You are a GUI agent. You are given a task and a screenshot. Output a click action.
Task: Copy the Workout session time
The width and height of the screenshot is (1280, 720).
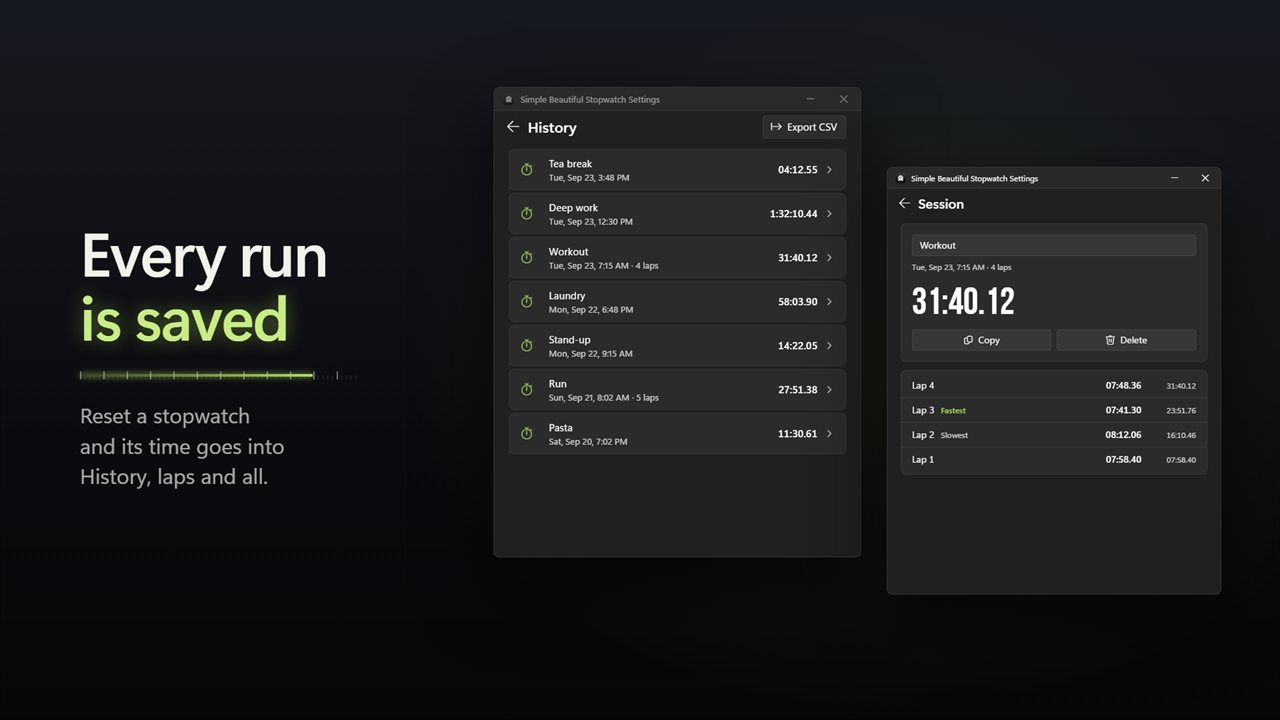point(981,340)
